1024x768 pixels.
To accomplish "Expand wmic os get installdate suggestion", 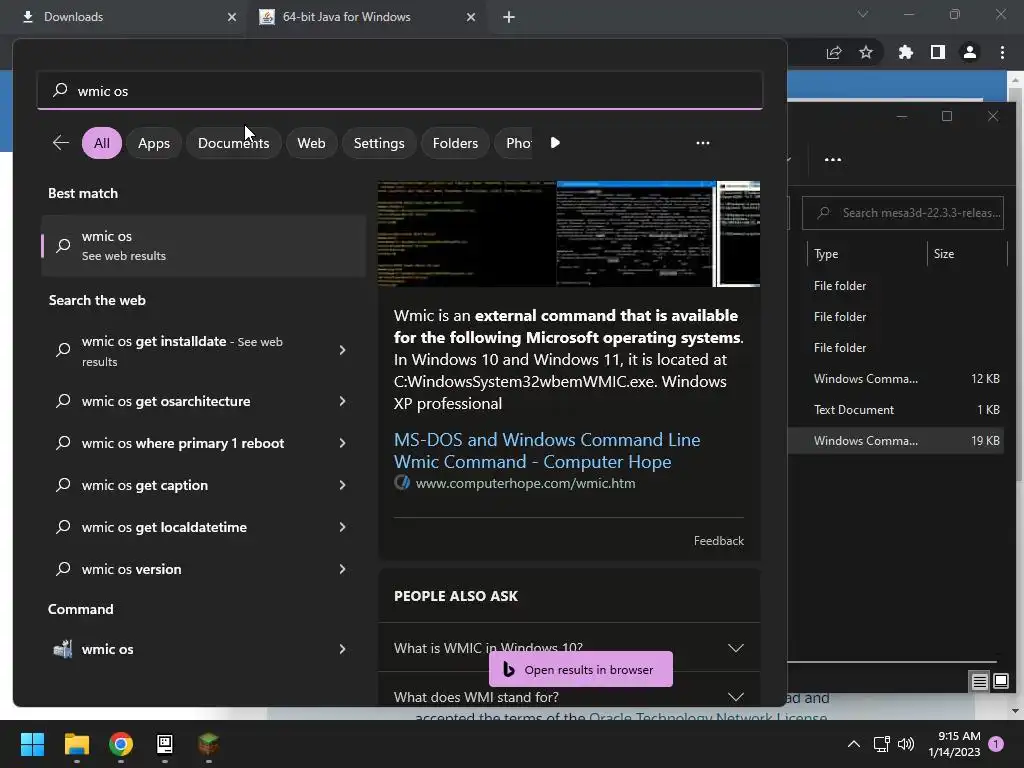I will tap(342, 351).
